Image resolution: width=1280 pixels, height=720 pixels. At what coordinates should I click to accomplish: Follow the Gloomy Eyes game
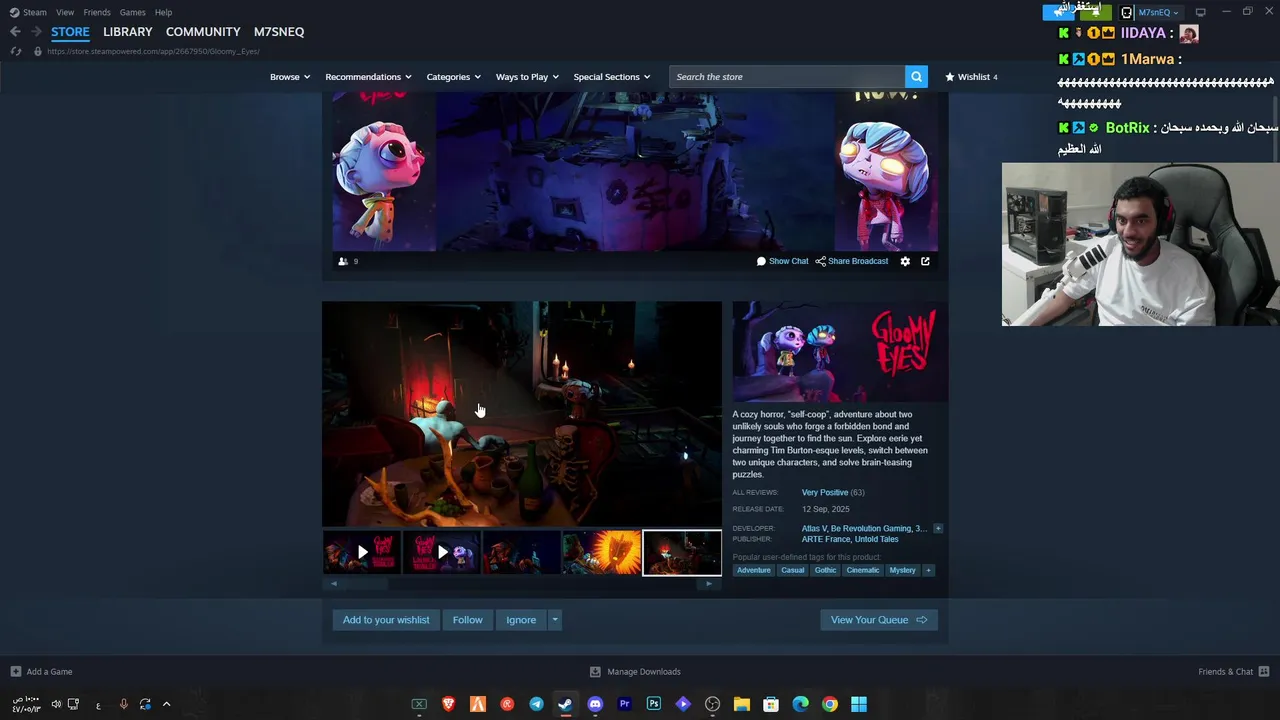tap(467, 620)
